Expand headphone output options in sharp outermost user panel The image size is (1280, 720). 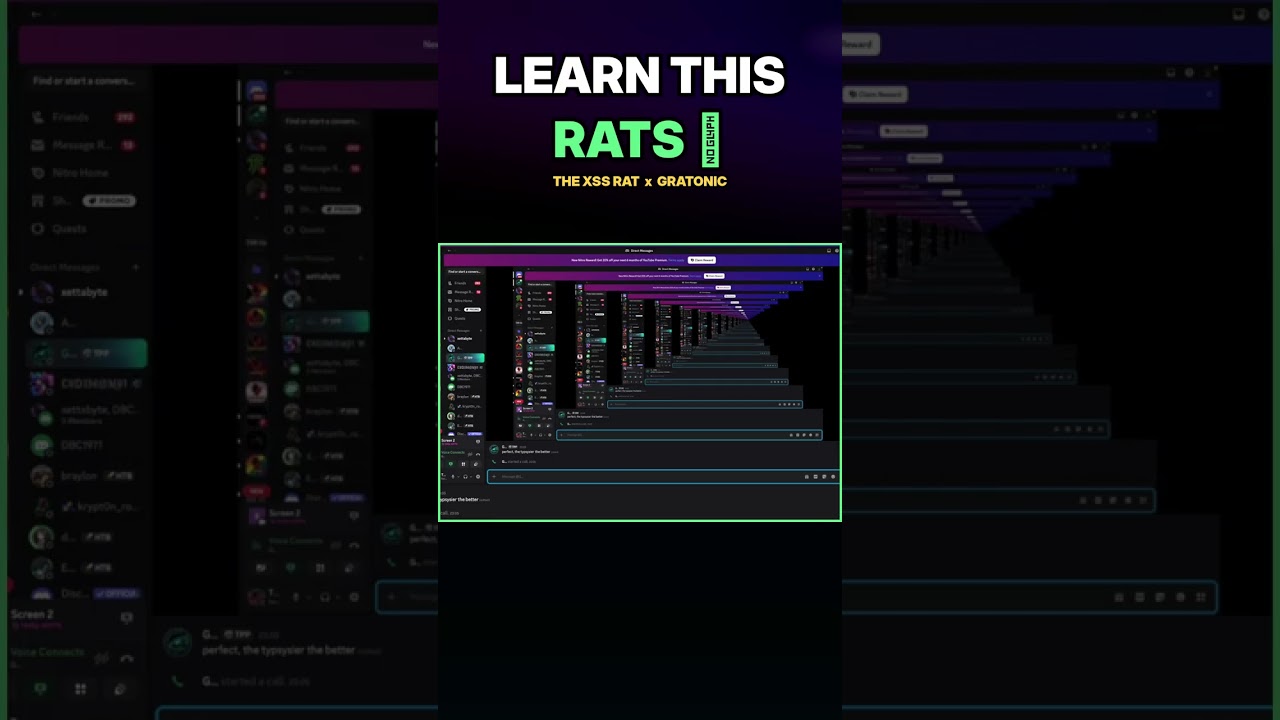click(x=470, y=477)
